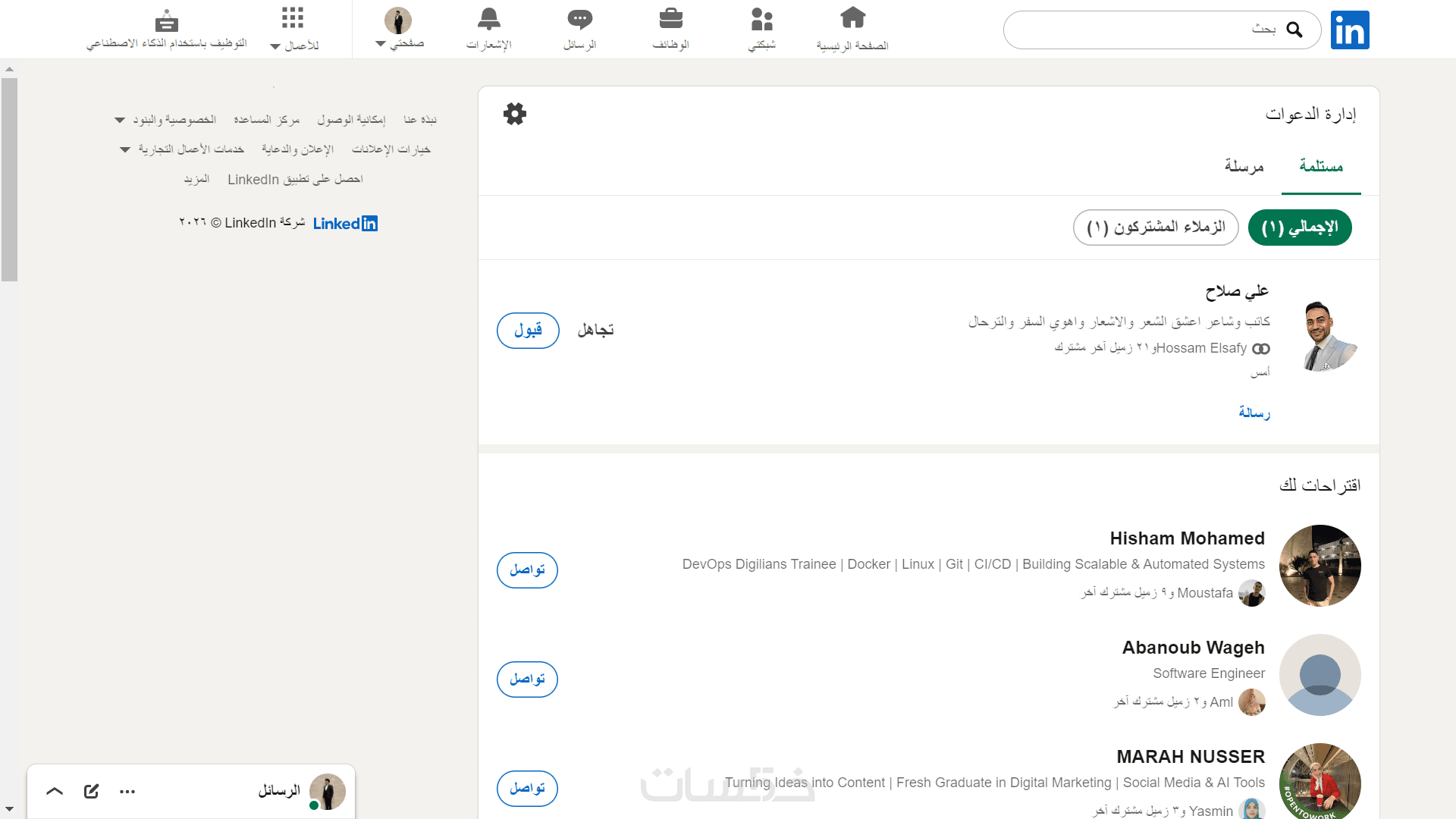The width and height of the screenshot is (1456, 819).
Task: Click Connect next to Hisham Mohamed
Action: [x=527, y=570]
